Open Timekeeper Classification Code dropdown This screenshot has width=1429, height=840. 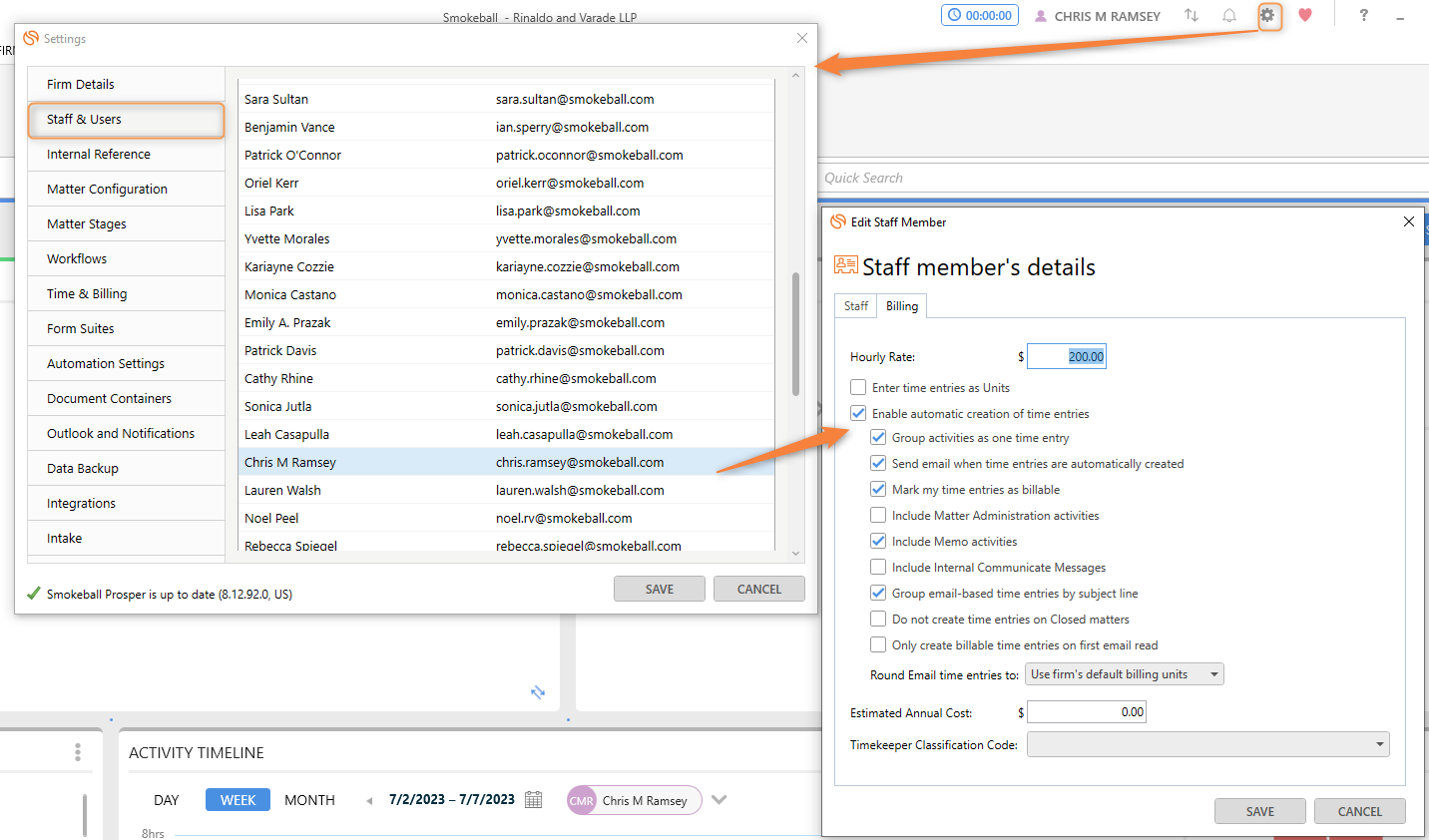(1207, 744)
